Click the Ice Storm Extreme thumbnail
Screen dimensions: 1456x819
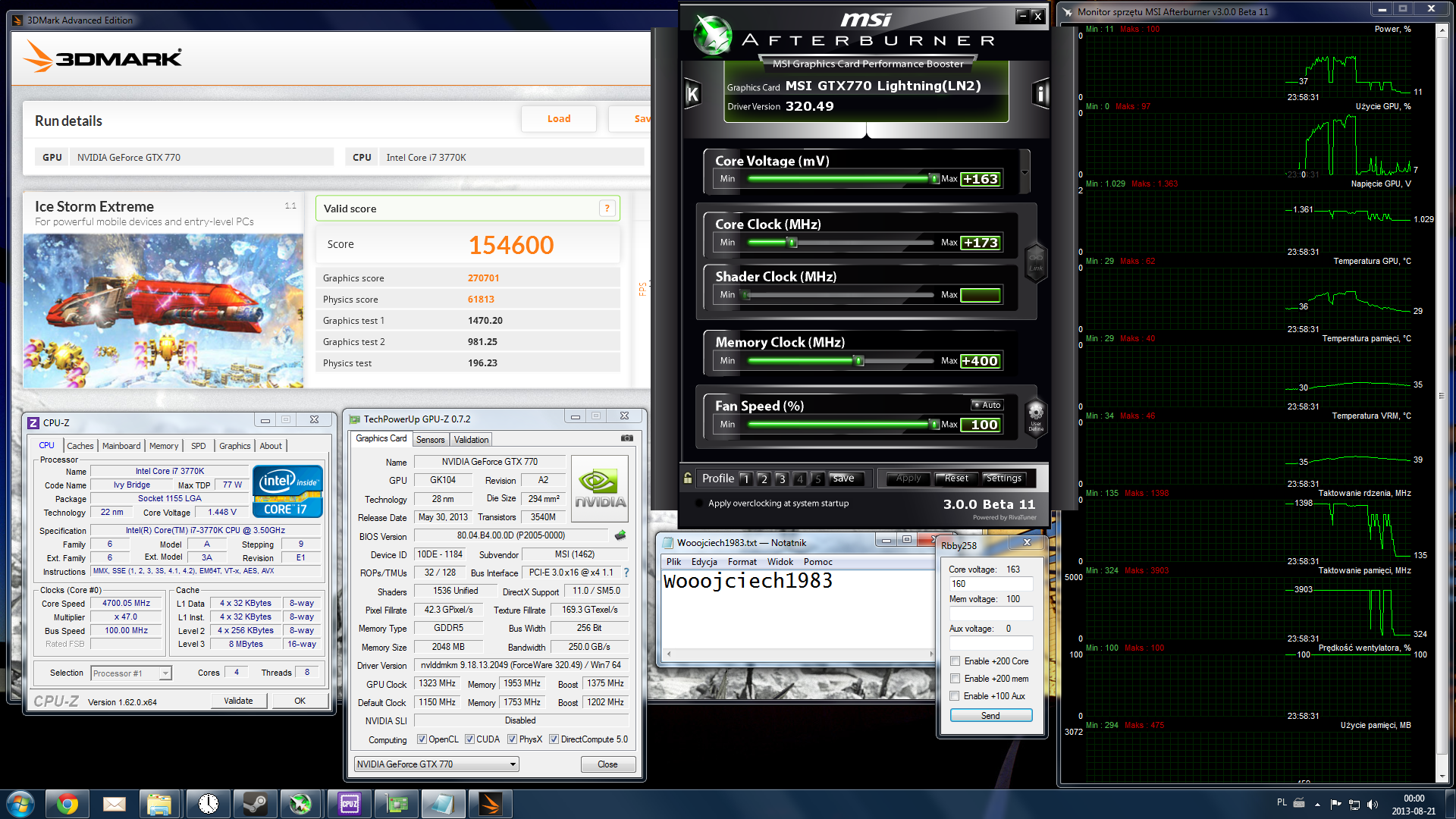[163, 311]
